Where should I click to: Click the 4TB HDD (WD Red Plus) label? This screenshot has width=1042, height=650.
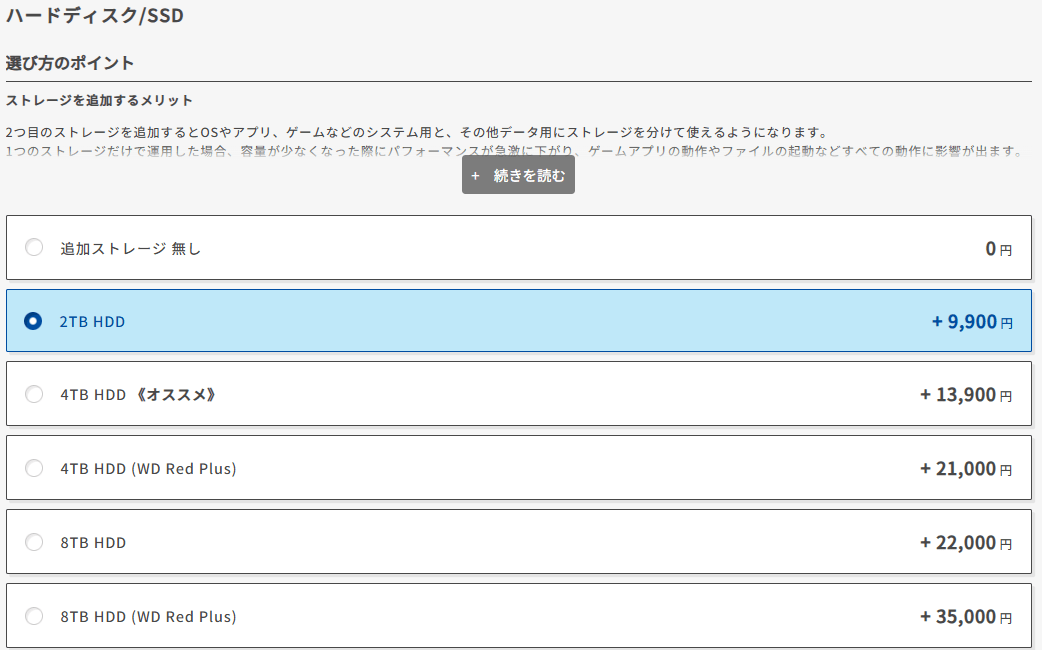[x=148, y=468]
